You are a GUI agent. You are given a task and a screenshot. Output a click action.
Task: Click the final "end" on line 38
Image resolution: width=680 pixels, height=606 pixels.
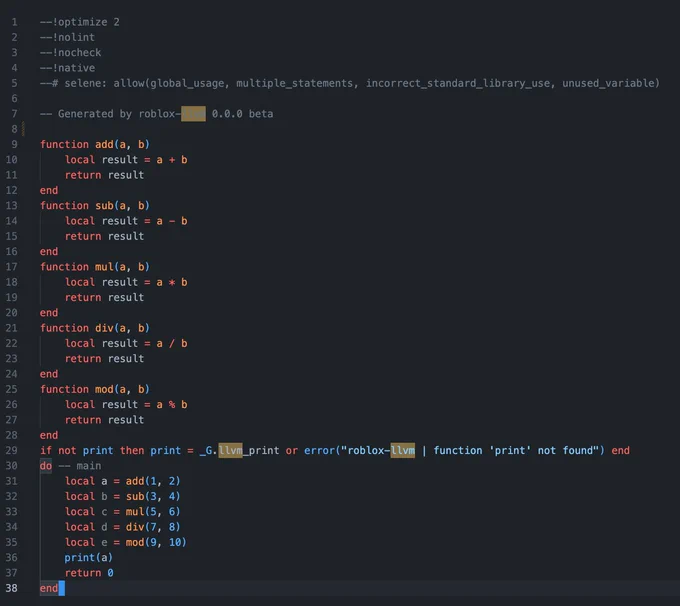[49, 588]
